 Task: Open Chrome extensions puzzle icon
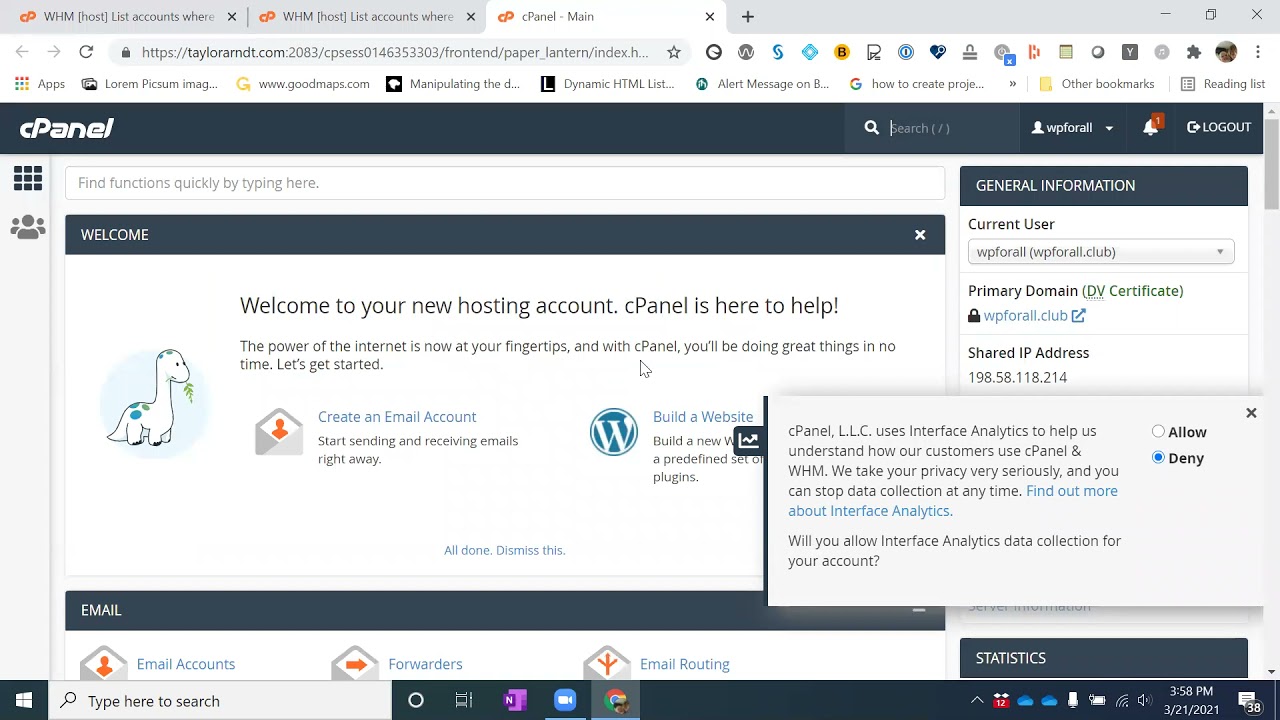click(1194, 52)
